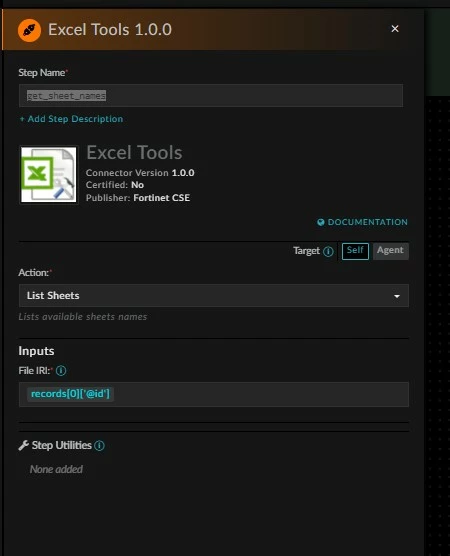Click the globe icon beside DOCUMENTATION
This screenshot has width=450, height=556.
321,222
